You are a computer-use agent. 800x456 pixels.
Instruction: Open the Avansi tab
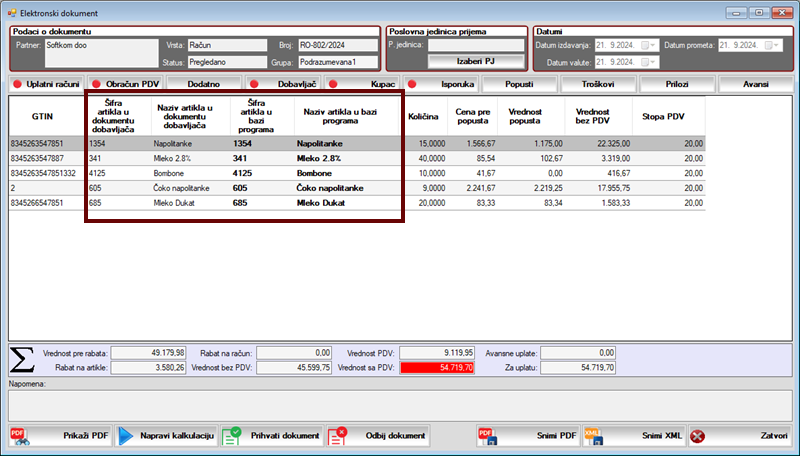[x=756, y=84]
